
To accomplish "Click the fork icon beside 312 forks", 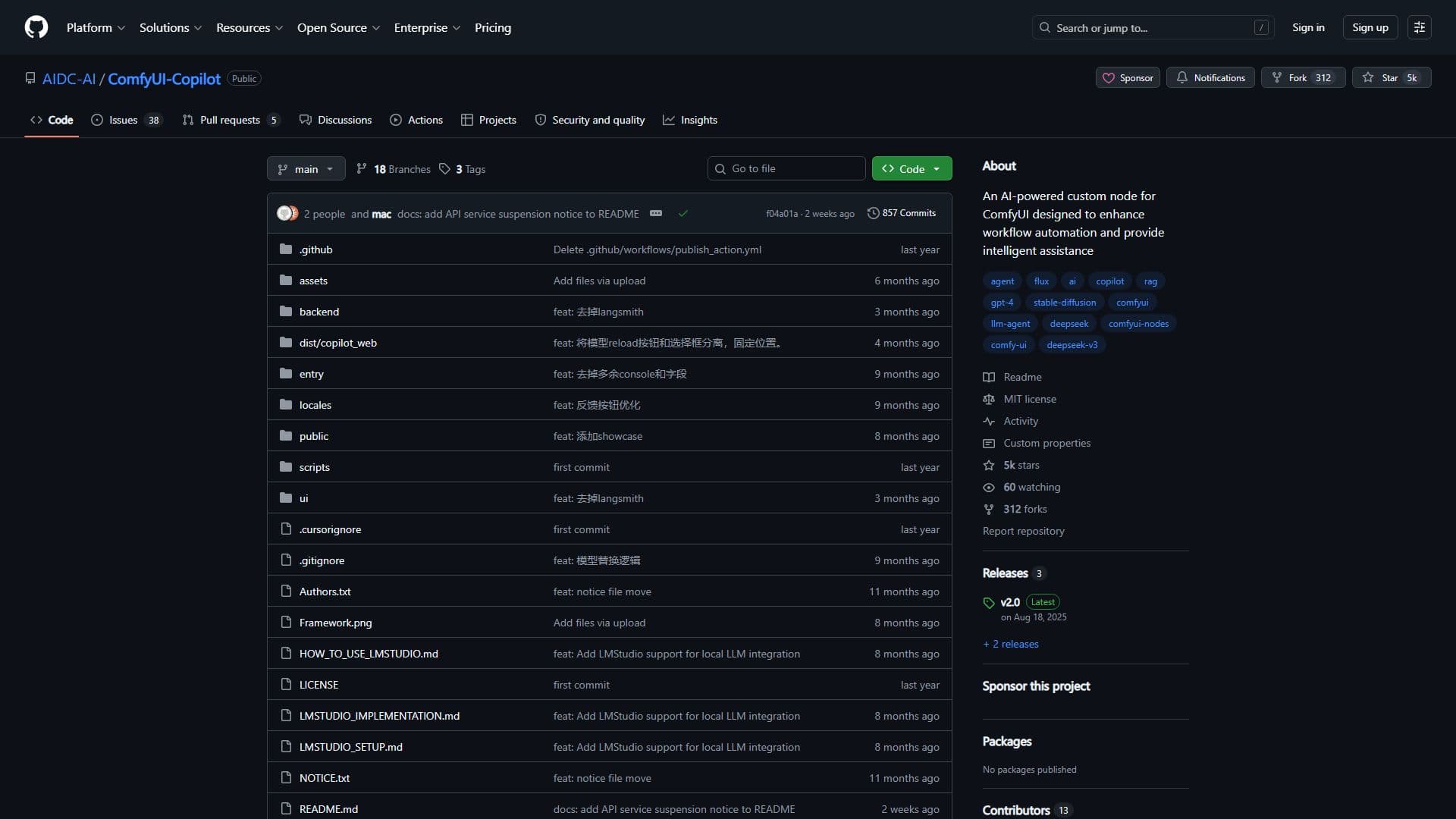I will pos(989,509).
